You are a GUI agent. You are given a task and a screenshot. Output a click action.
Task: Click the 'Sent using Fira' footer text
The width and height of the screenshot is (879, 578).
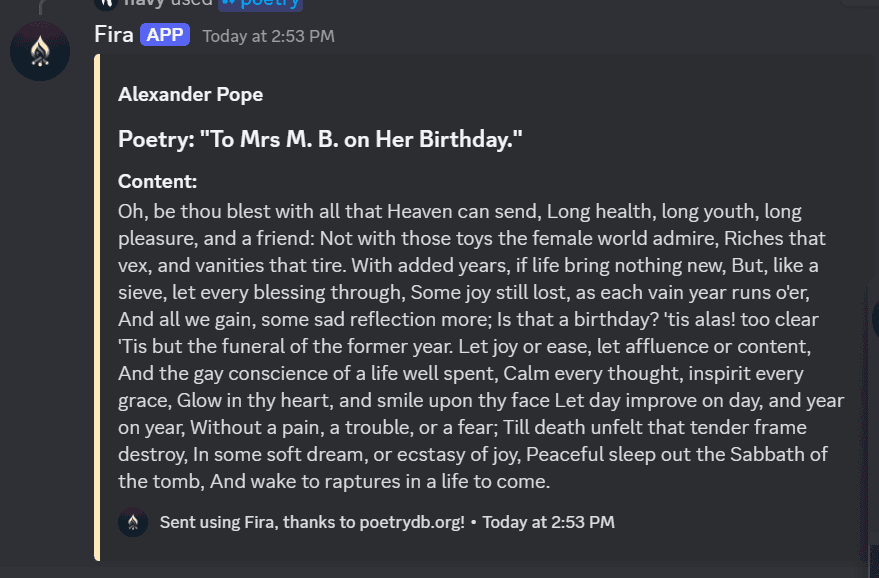click(x=312, y=522)
